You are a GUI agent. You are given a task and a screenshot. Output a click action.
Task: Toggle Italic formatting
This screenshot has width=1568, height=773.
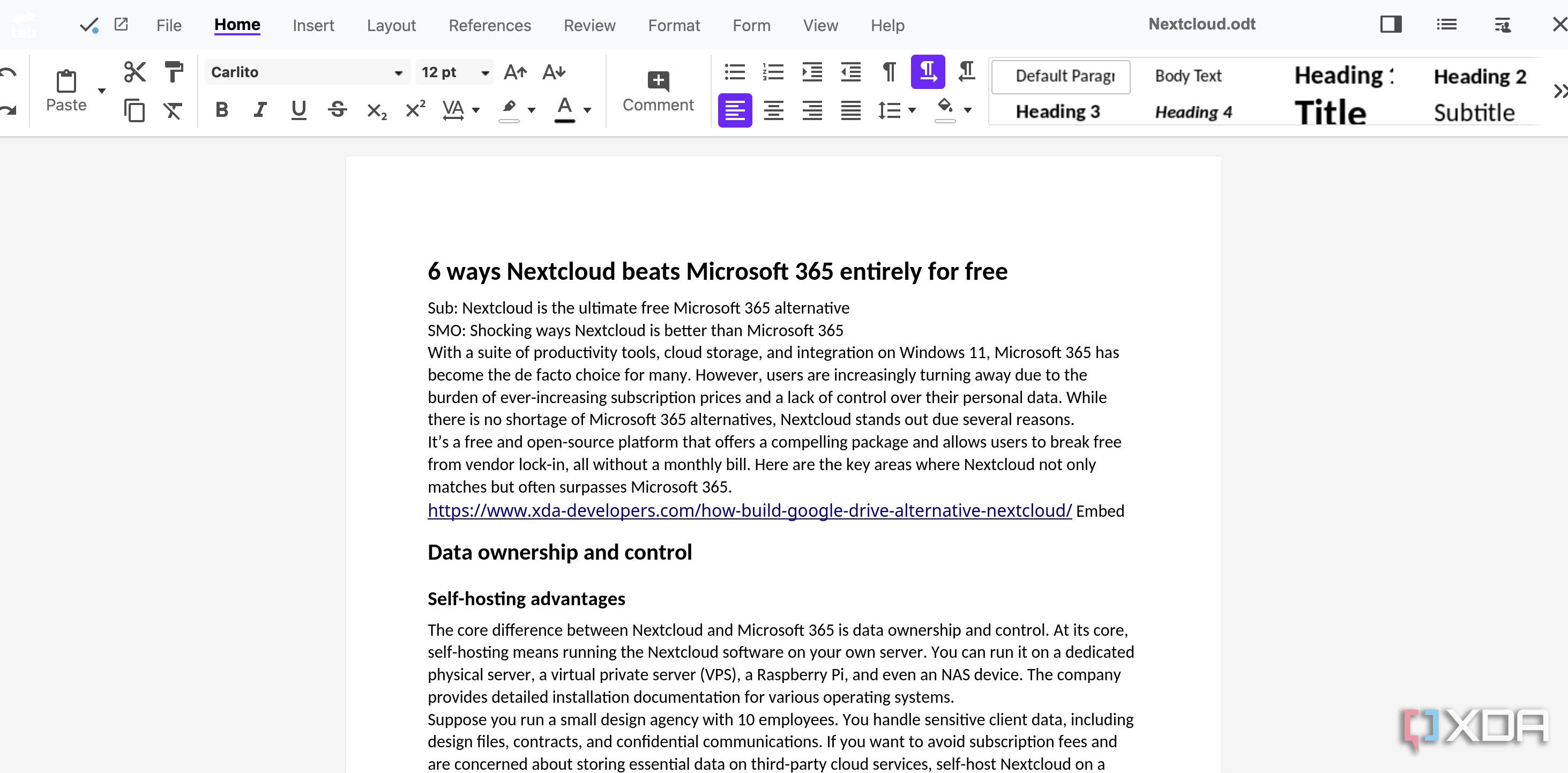260,110
